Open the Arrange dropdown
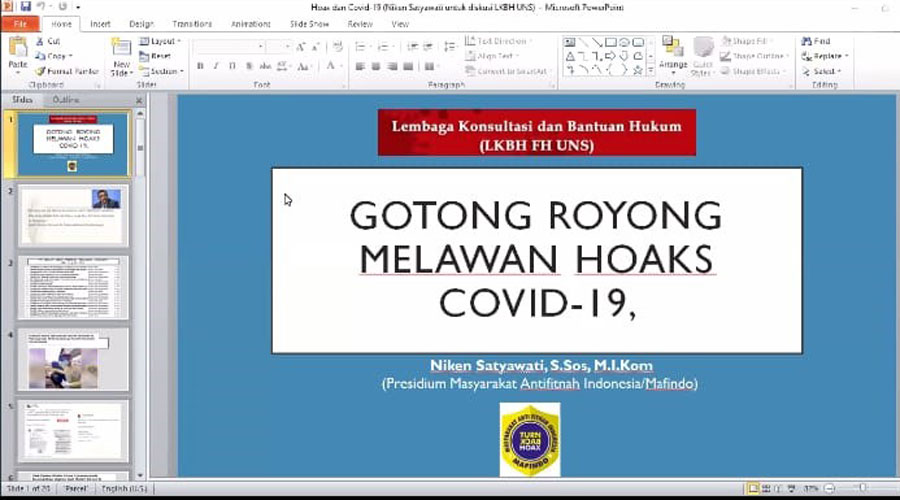This screenshot has height=500, width=900. click(673, 55)
